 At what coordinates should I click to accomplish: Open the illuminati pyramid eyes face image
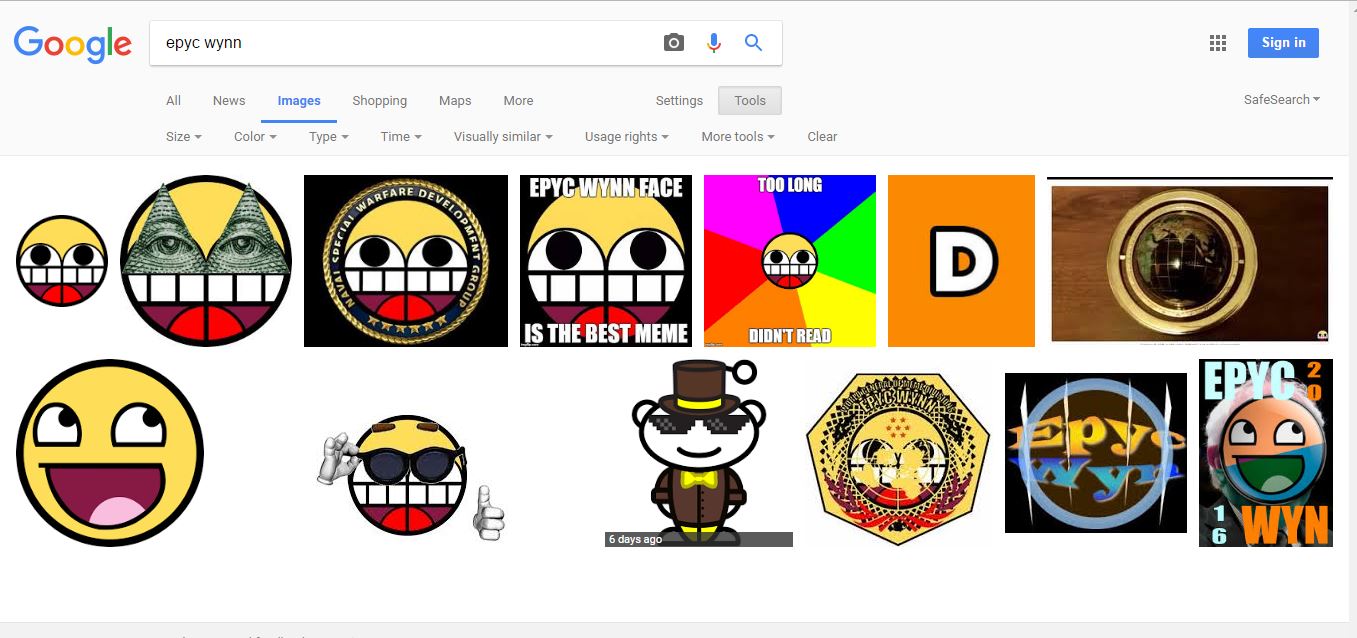pos(206,261)
